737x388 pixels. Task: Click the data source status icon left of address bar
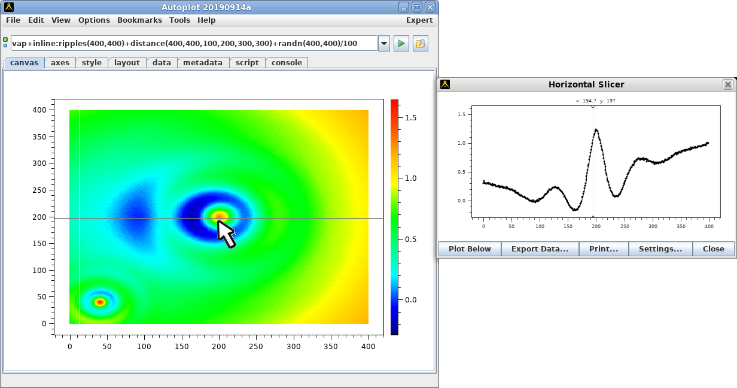point(5,43)
